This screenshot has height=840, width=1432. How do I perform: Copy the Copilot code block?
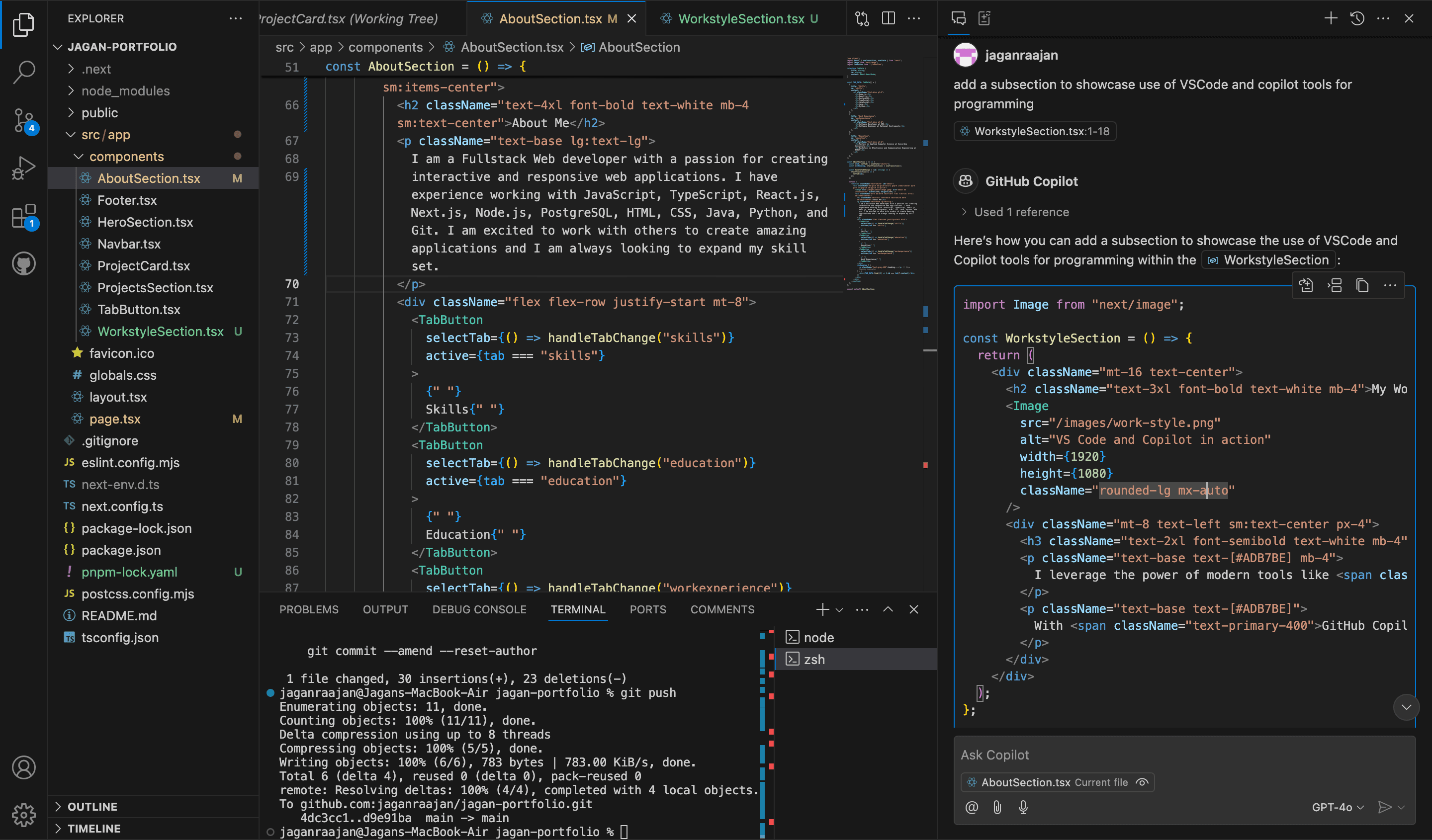click(1363, 286)
